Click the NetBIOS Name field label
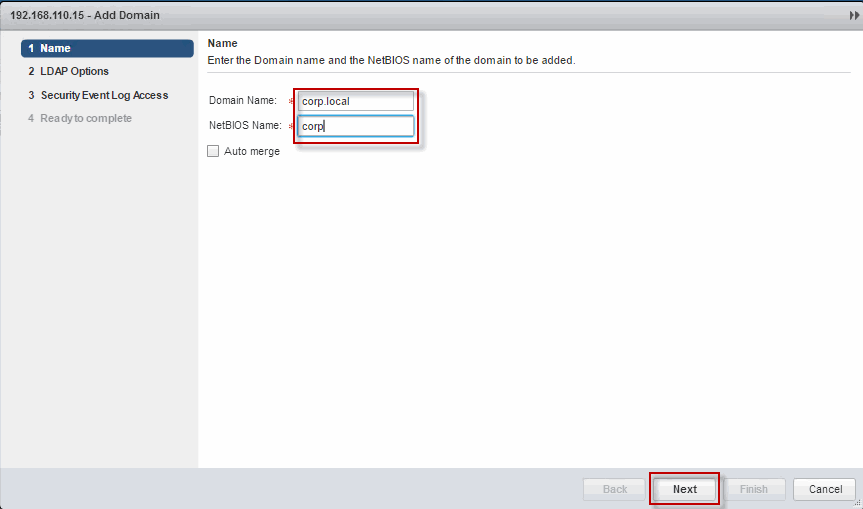863x509 pixels. 245,126
